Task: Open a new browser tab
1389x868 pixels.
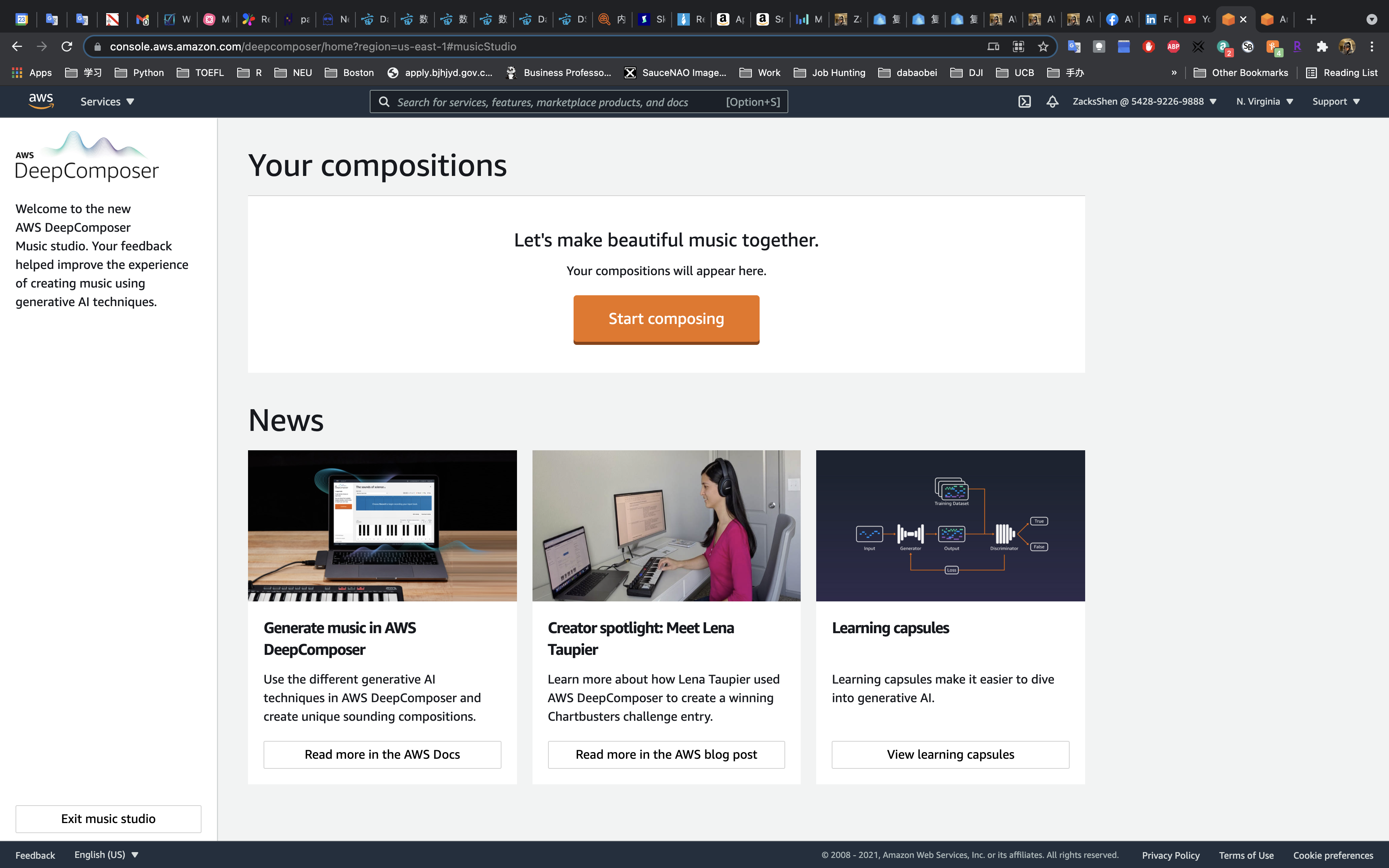Action: [x=1311, y=19]
